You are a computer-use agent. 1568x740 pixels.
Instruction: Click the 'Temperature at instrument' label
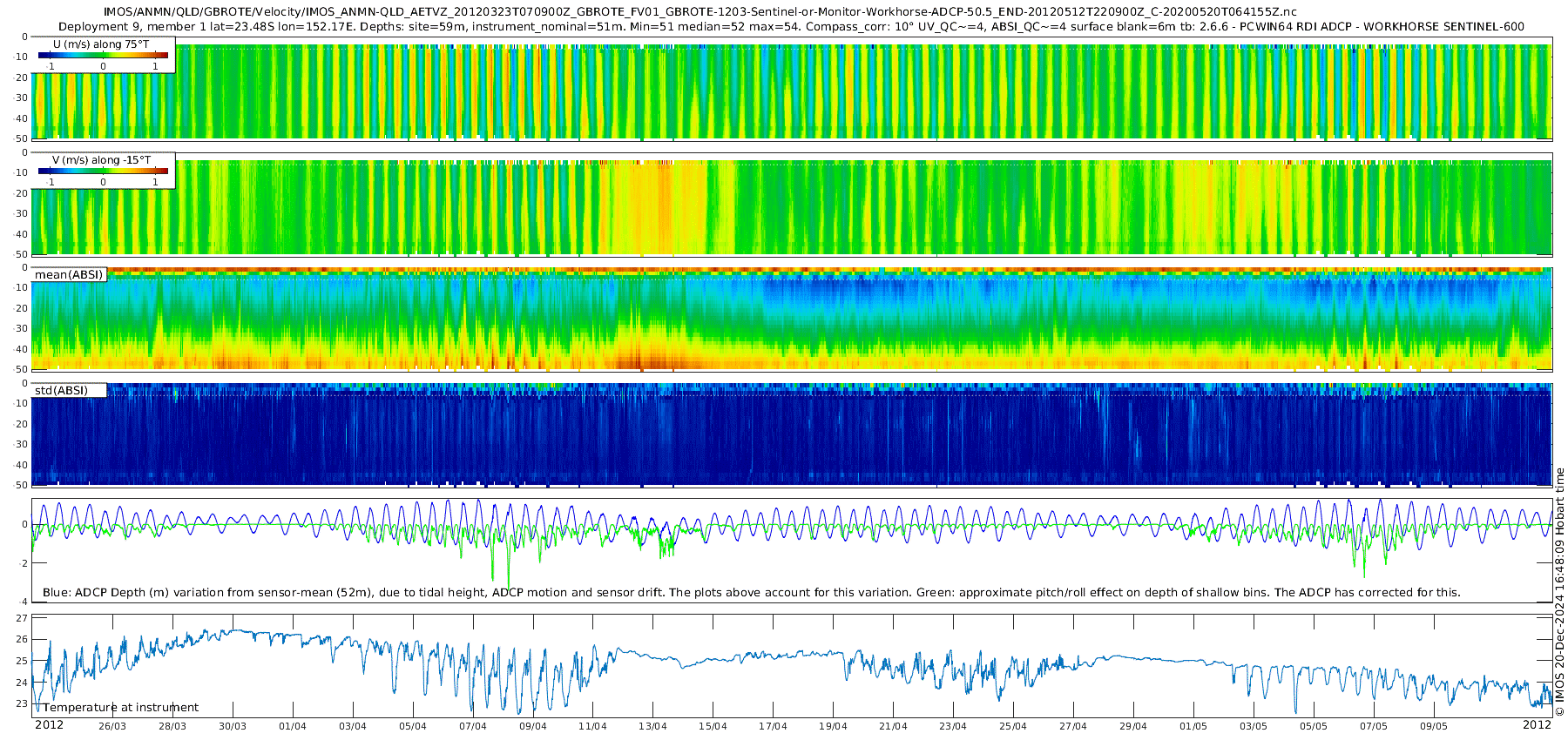(x=121, y=708)
